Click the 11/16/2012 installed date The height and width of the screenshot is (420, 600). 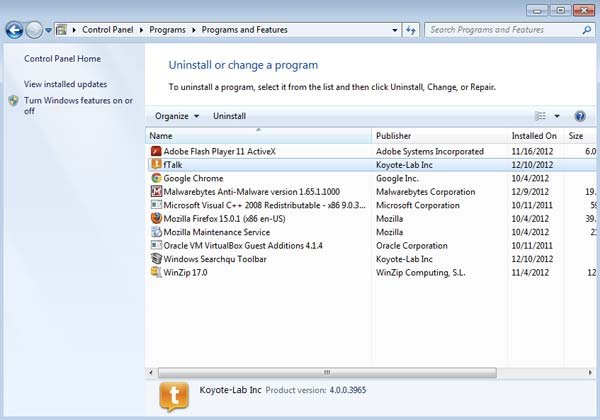(x=532, y=151)
